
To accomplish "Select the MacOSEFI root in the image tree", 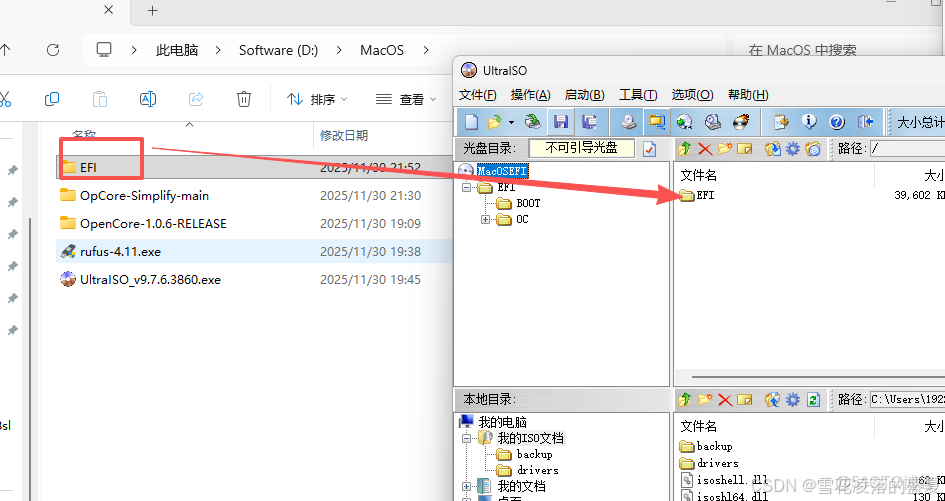I will pos(502,171).
